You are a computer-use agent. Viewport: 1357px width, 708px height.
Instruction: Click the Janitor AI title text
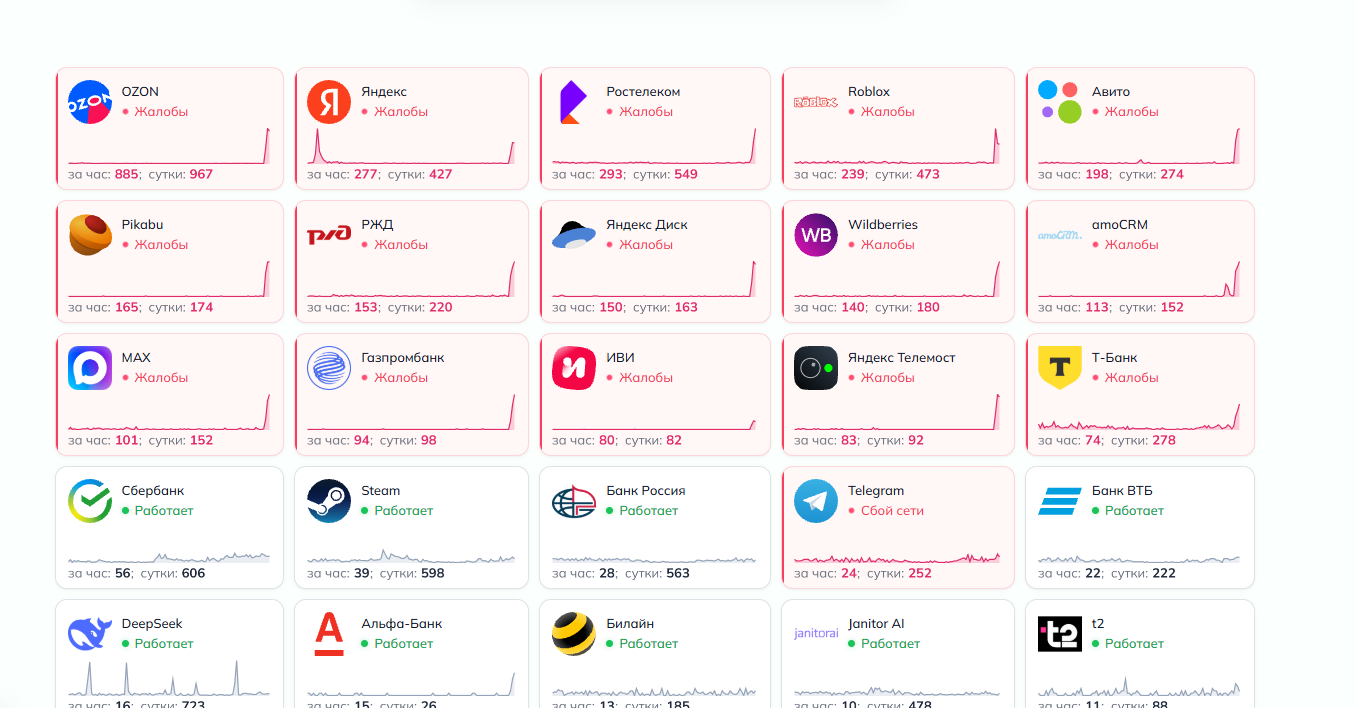(876, 623)
